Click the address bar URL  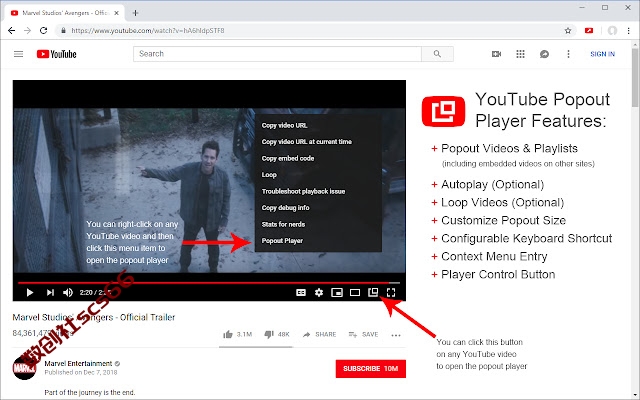pyautogui.click(x=148, y=31)
